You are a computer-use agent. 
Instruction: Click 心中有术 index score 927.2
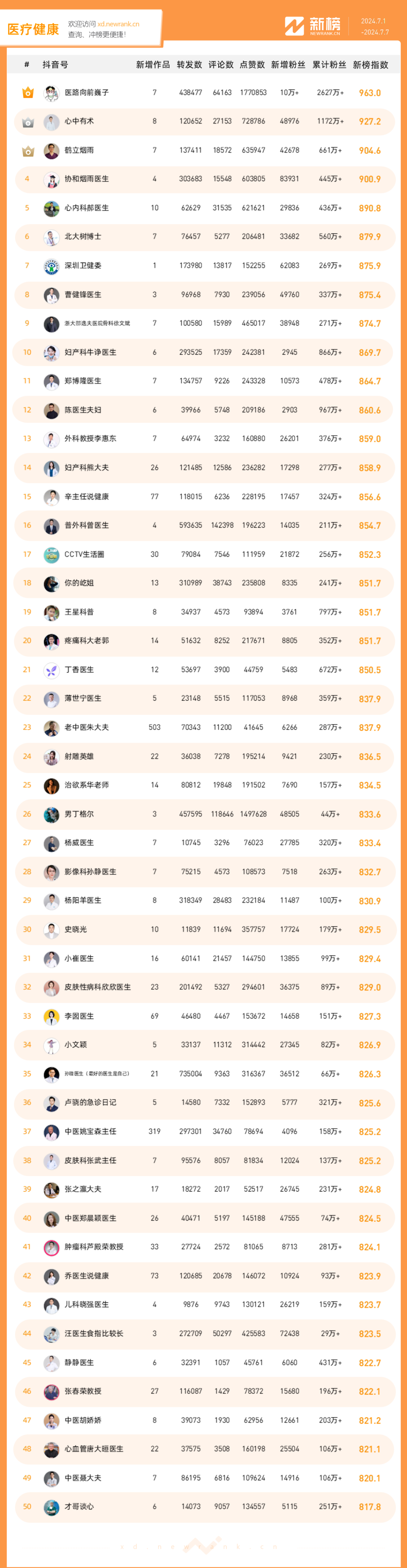click(x=369, y=122)
